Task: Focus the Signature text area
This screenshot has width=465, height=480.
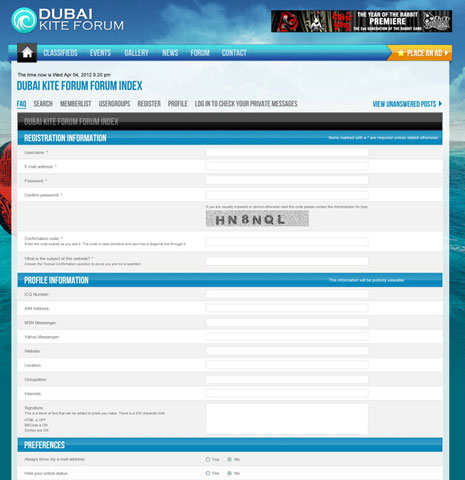Action: point(287,419)
